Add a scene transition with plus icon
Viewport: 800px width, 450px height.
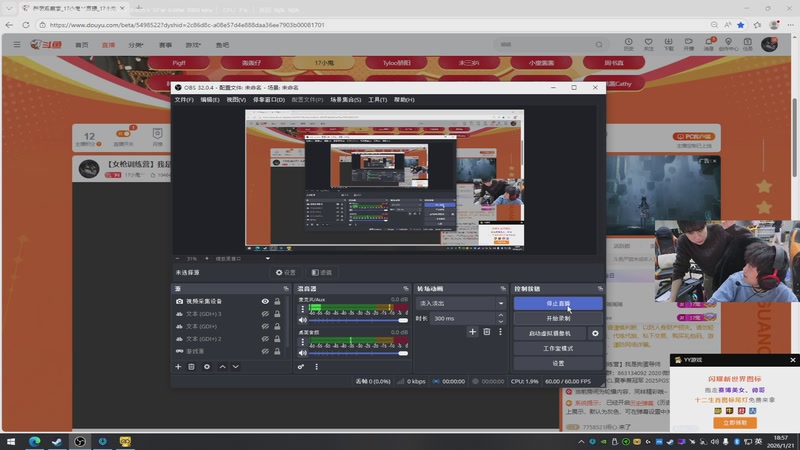coord(472,332)
